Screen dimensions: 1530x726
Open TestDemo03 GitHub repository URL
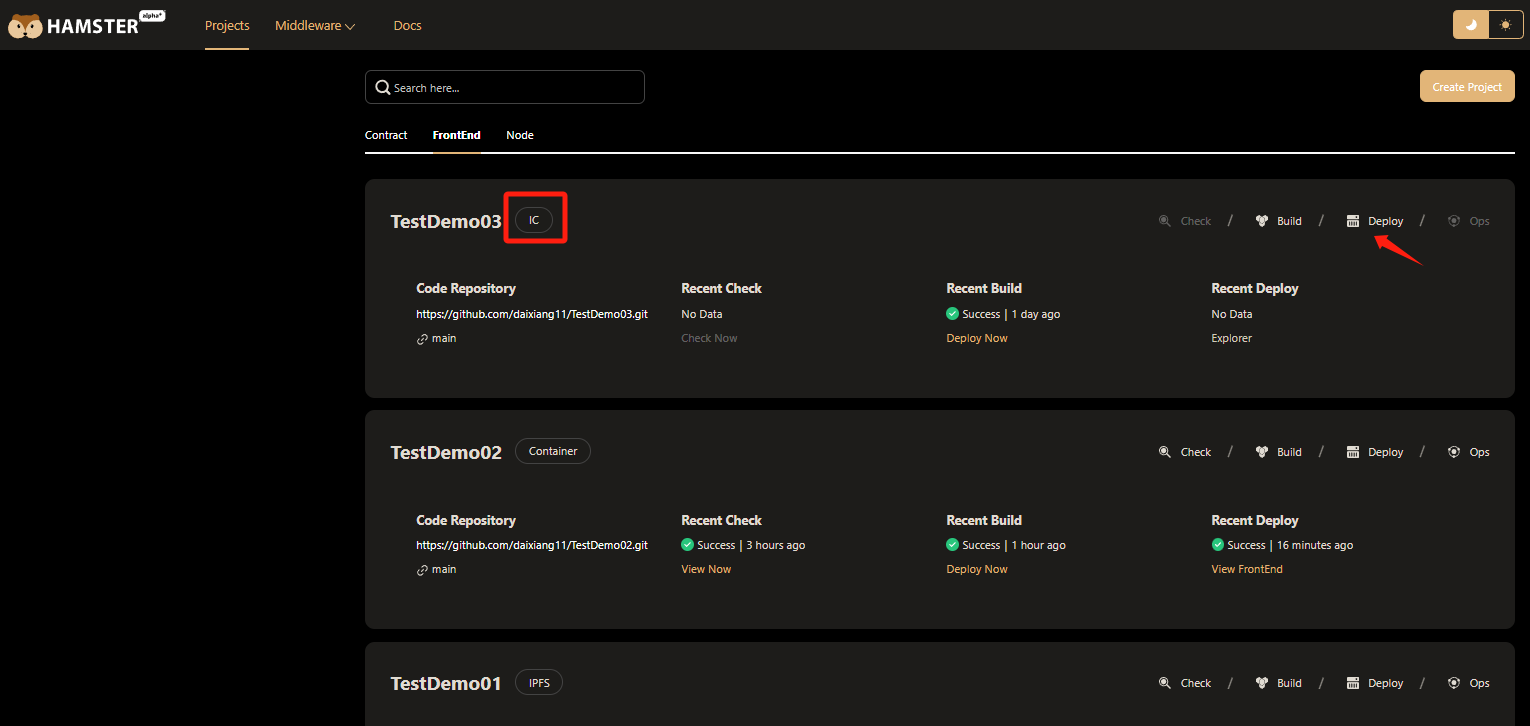point(532,314)
